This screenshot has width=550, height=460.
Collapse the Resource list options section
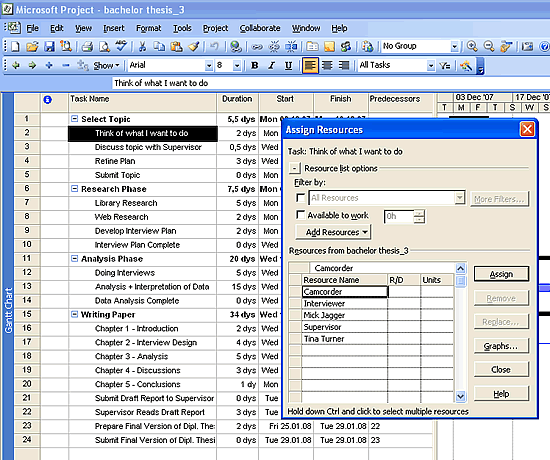click(295, 168)
